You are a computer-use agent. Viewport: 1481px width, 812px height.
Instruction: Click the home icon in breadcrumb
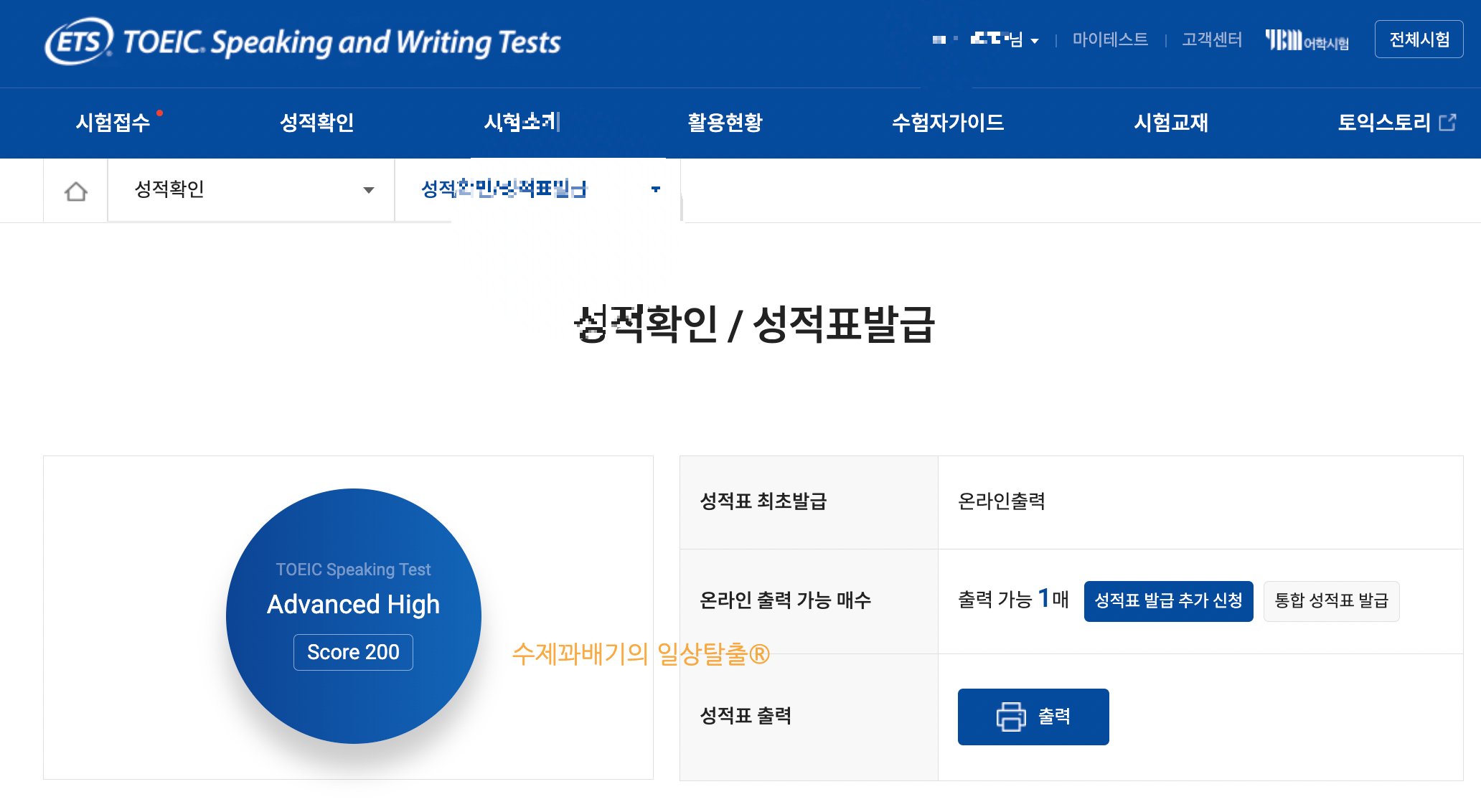coord(75,191)
